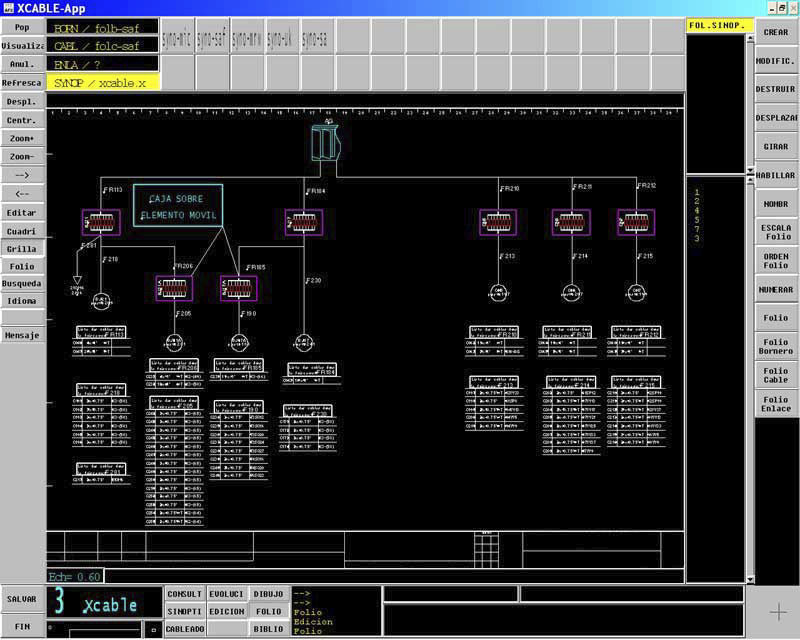Click the Centr. button
The height and width of the screenshot is (640, 800).
tap(22, 120)
